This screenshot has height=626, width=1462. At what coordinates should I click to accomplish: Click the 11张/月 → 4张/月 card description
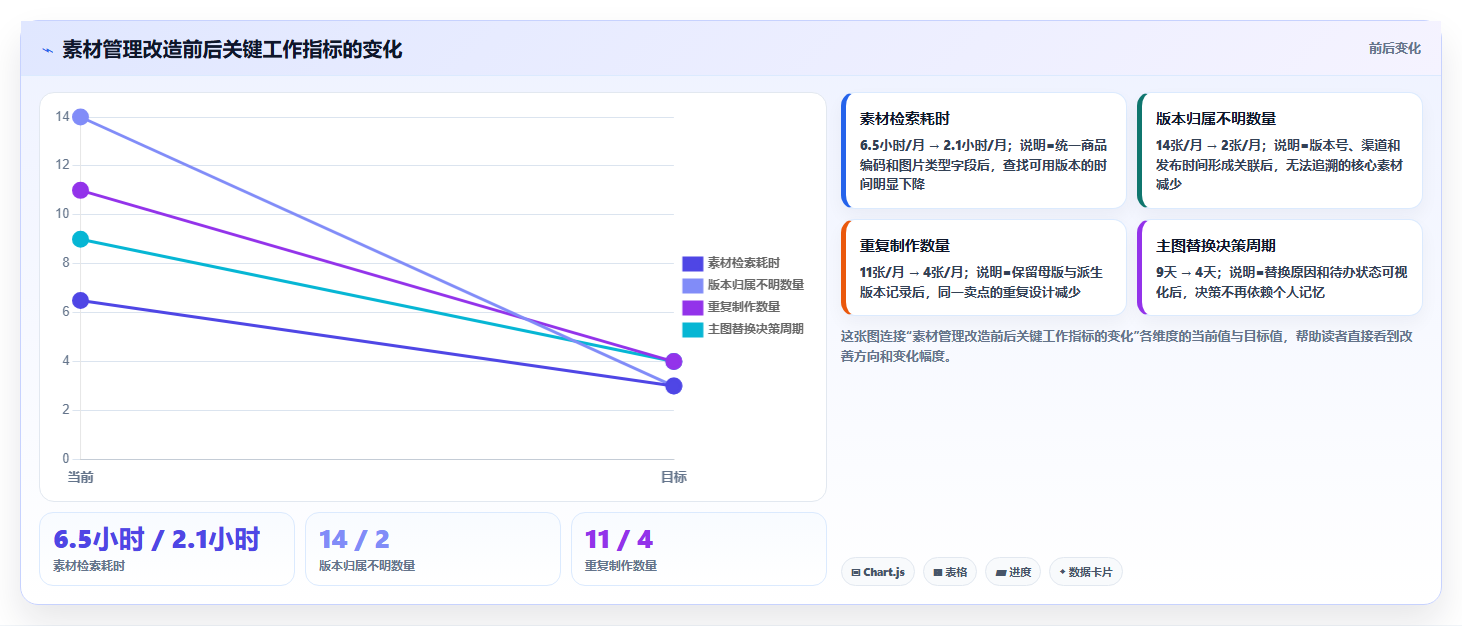coord(982,282)
